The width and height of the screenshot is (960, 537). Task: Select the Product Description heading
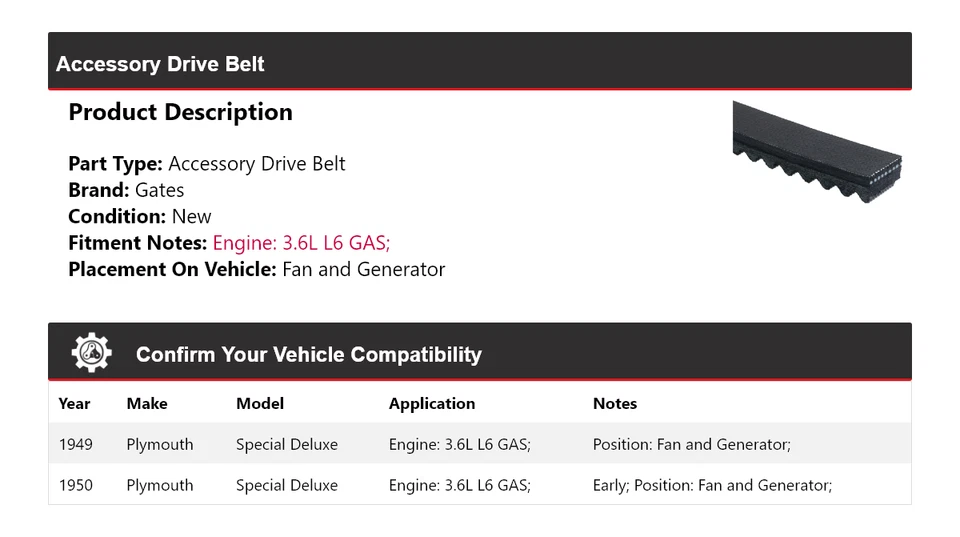point(180,112)
